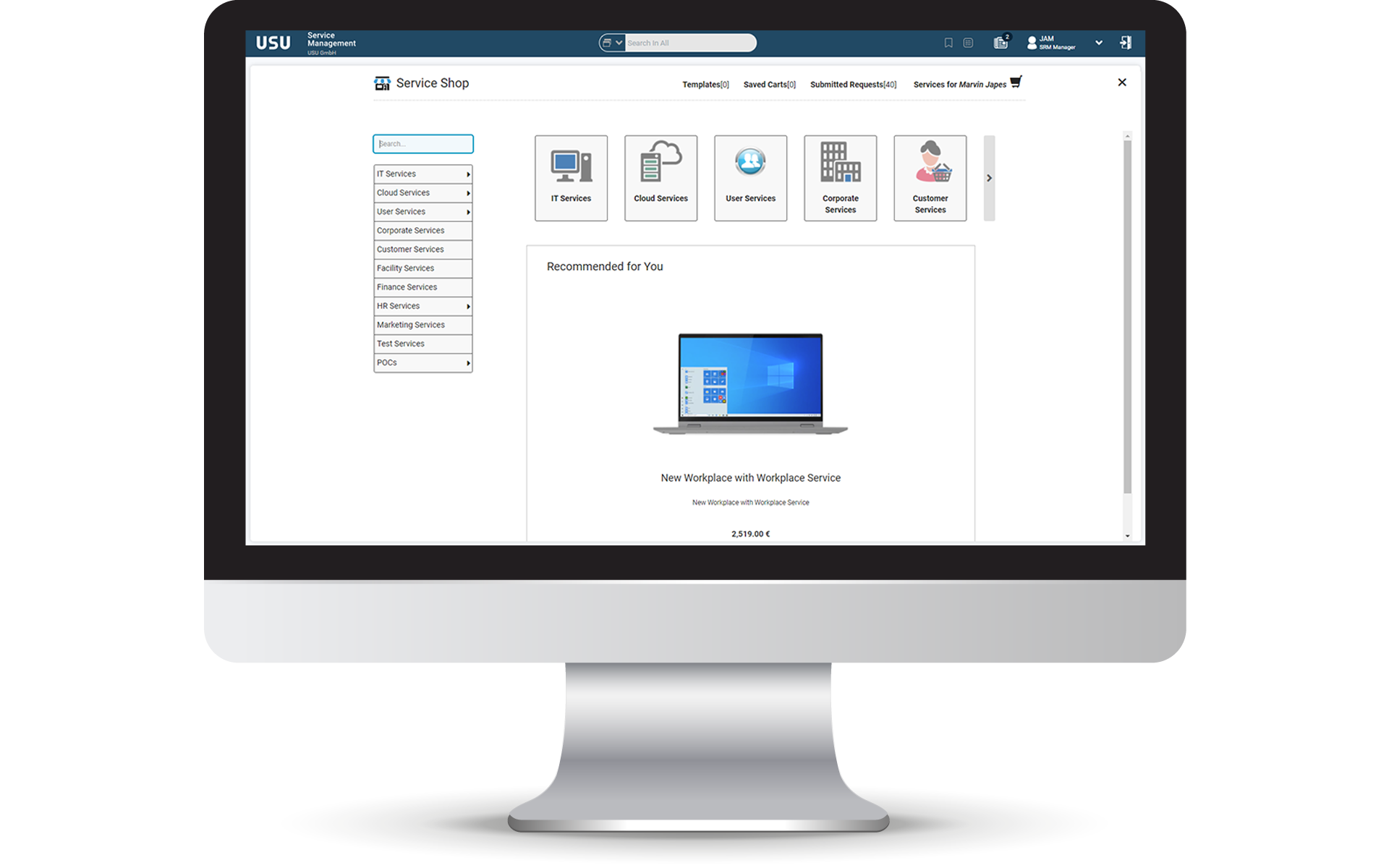This screenshot has height=868, width=1389.
Task: Select Marketing Services from the left menu
Action: (x=422, y=325)
